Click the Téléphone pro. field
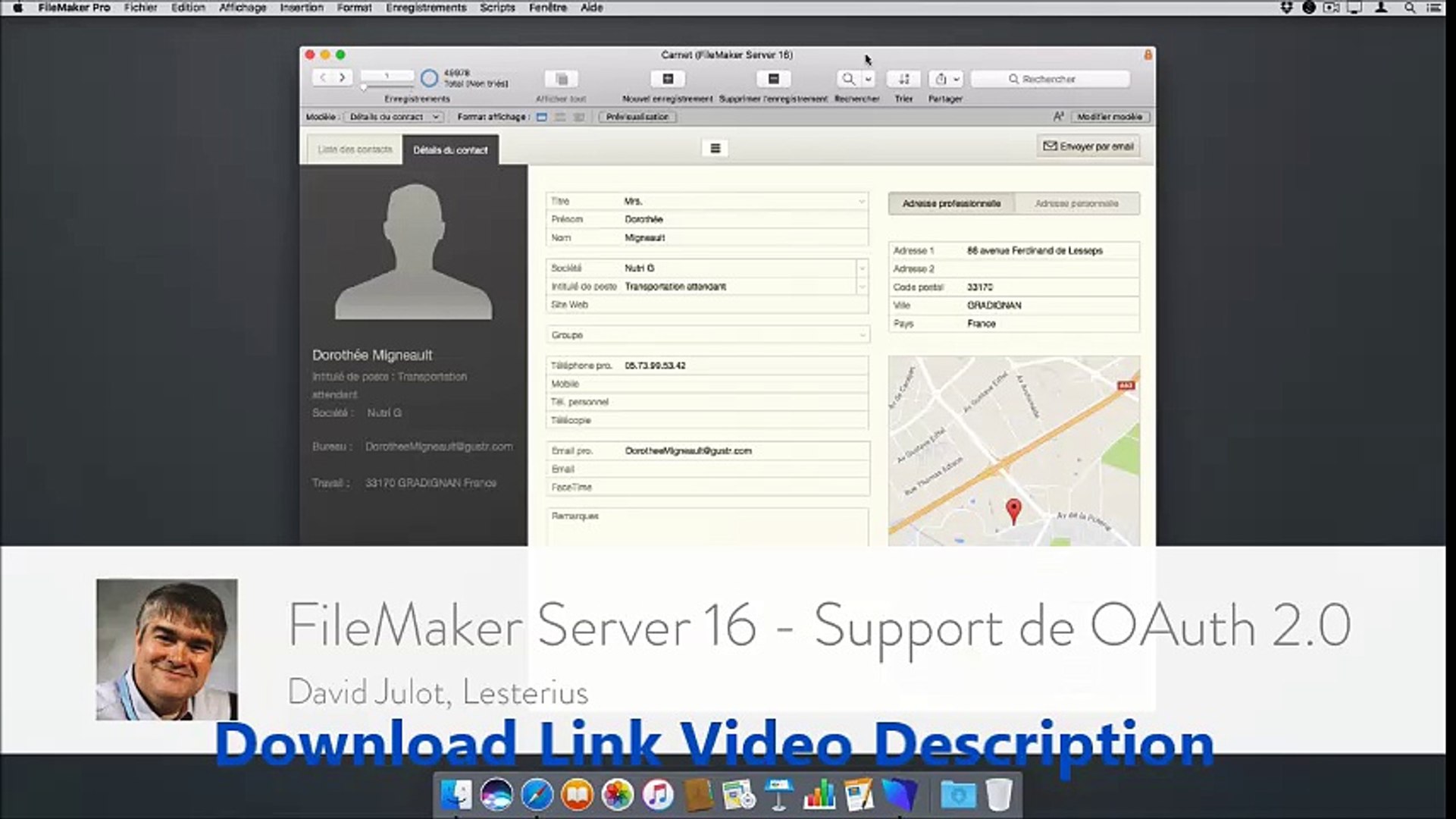This screenshot has height=819, width=1456. [707, 366]
